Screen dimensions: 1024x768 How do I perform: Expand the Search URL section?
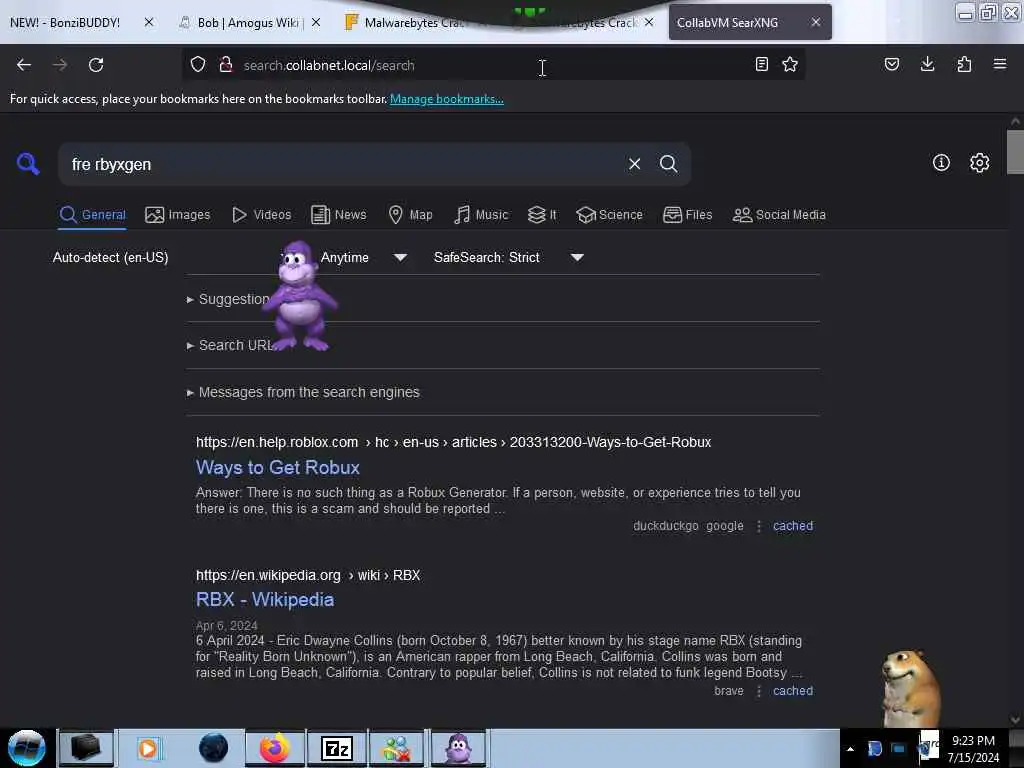[x=230, y=345]
